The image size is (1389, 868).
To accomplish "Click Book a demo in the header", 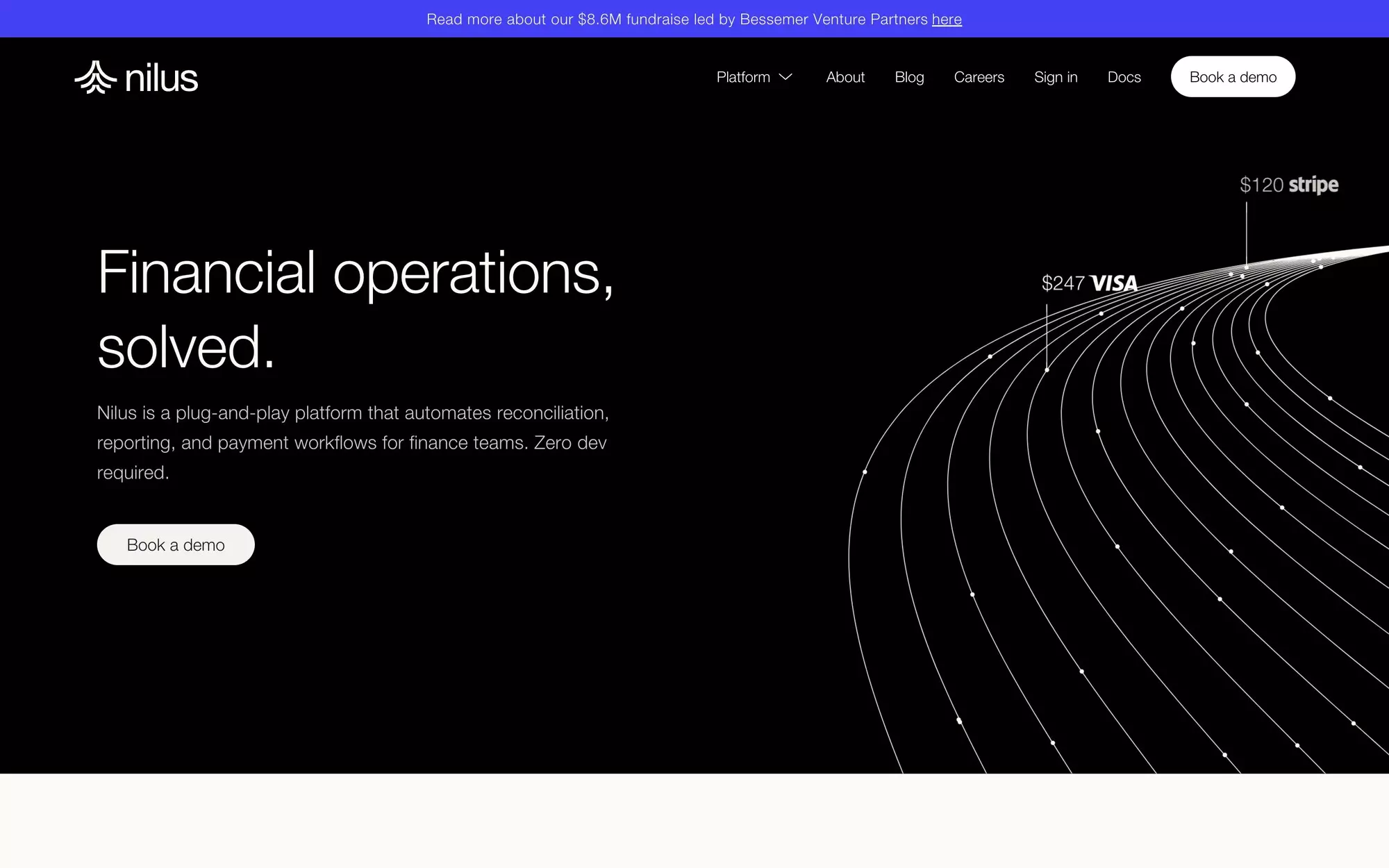I will [1233, 76].
